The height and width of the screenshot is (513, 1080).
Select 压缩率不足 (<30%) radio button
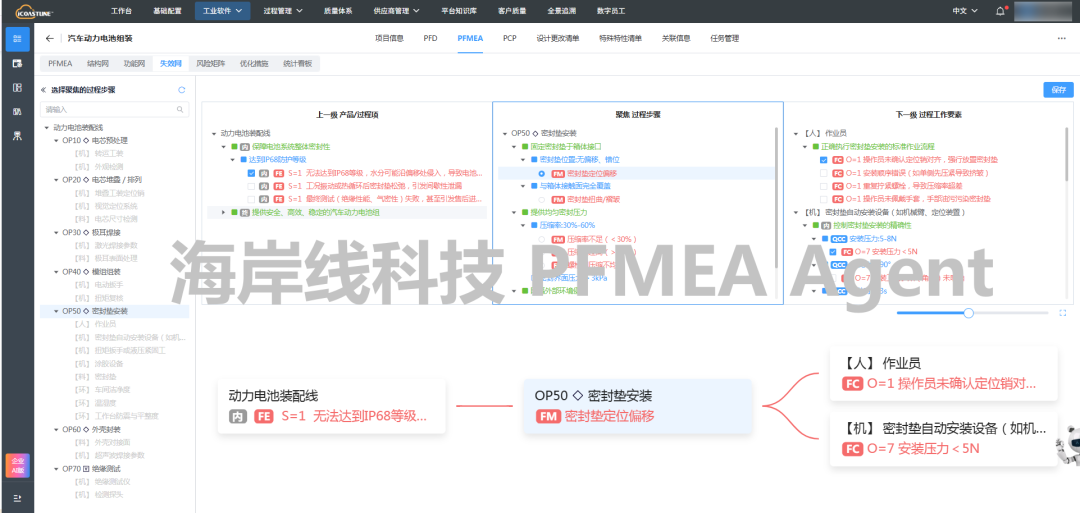(542, 239)
